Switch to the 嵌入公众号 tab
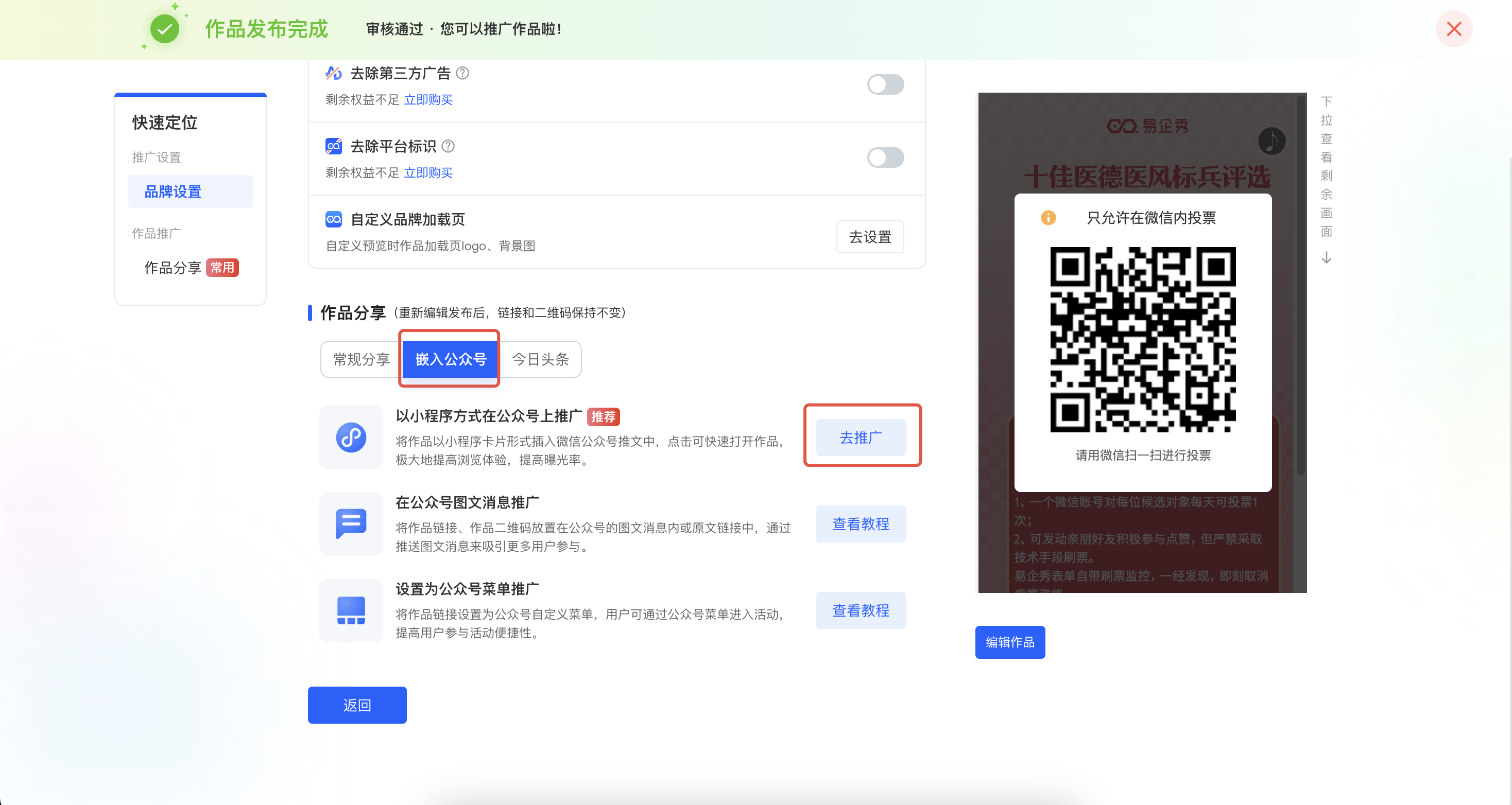 click(450, 359)
